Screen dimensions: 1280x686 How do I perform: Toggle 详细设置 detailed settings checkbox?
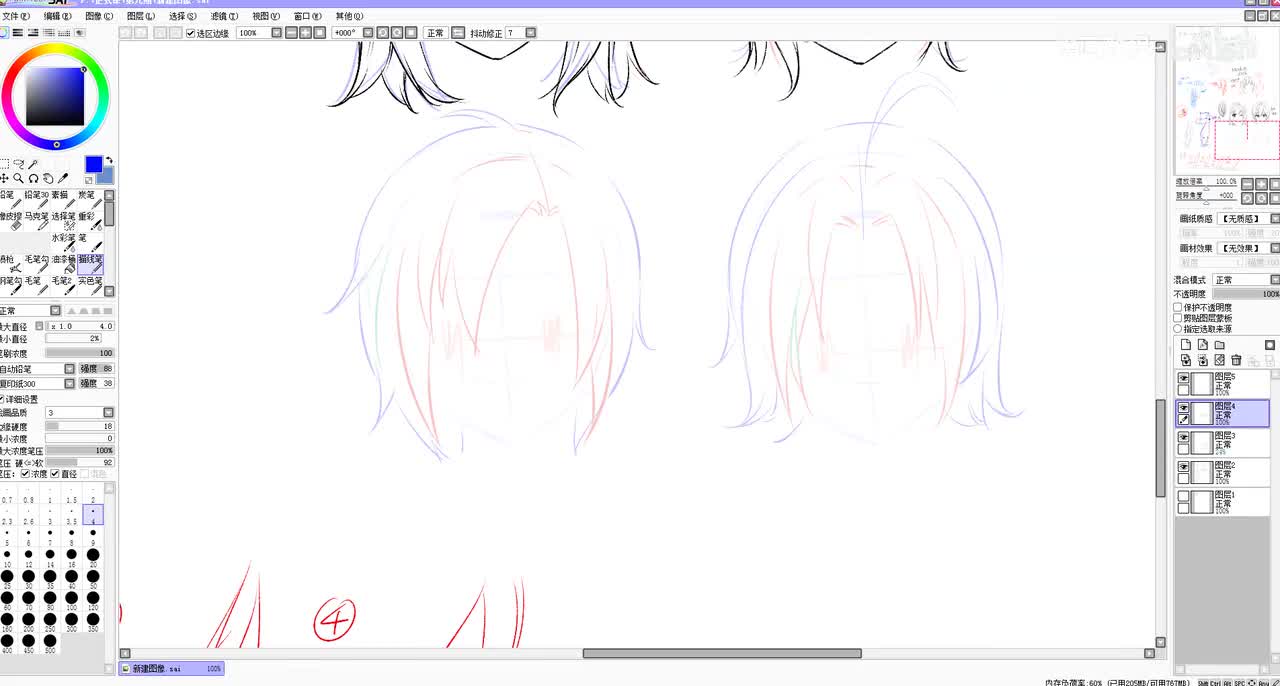point(1,399)
